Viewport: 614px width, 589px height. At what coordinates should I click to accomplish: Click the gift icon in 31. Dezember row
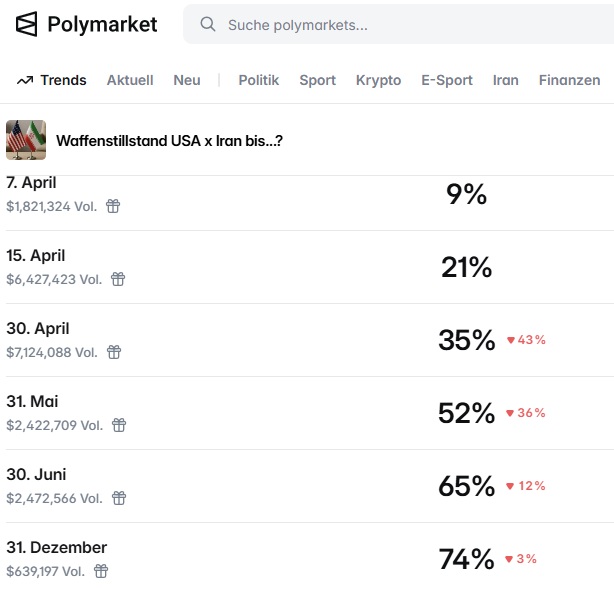[x=101, y=571]
